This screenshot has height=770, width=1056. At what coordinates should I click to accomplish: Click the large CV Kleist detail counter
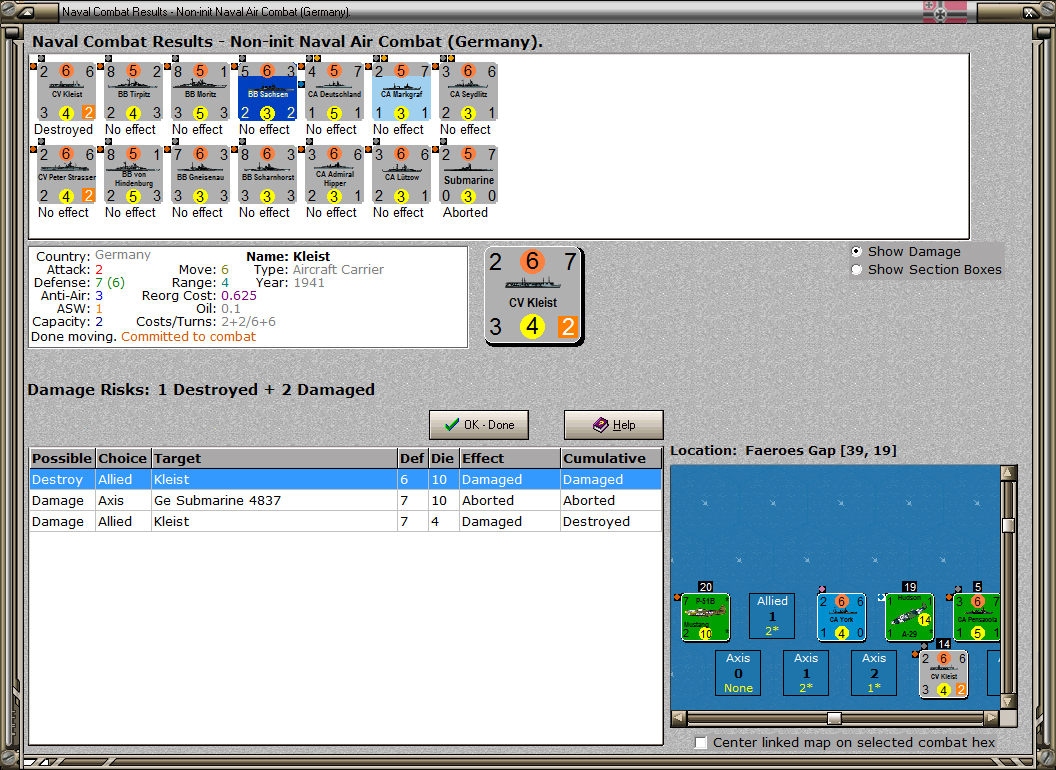(533, 296)
